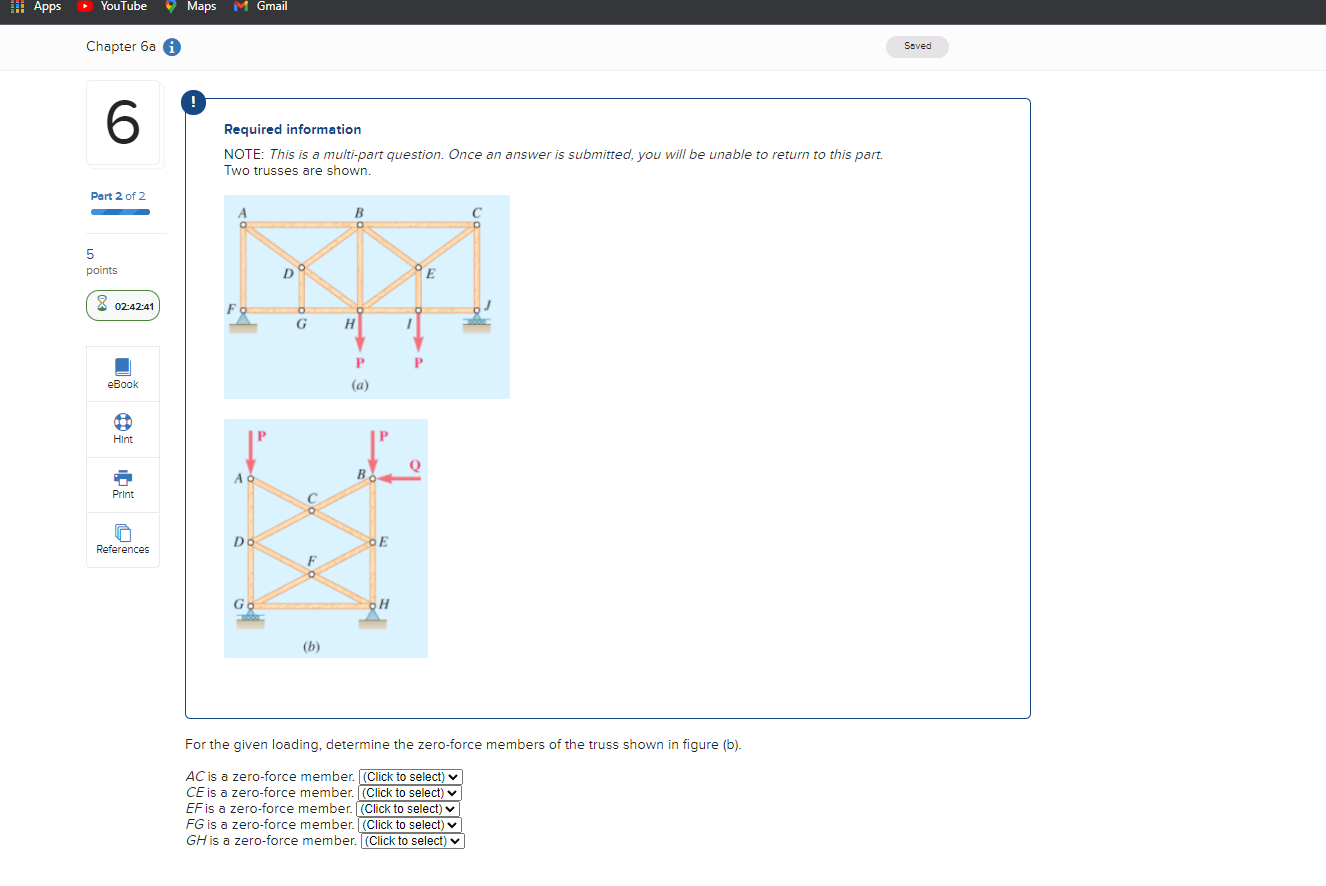Click the Saved status button
Screen dimensions: 1326x886
(x=917, y=46)
